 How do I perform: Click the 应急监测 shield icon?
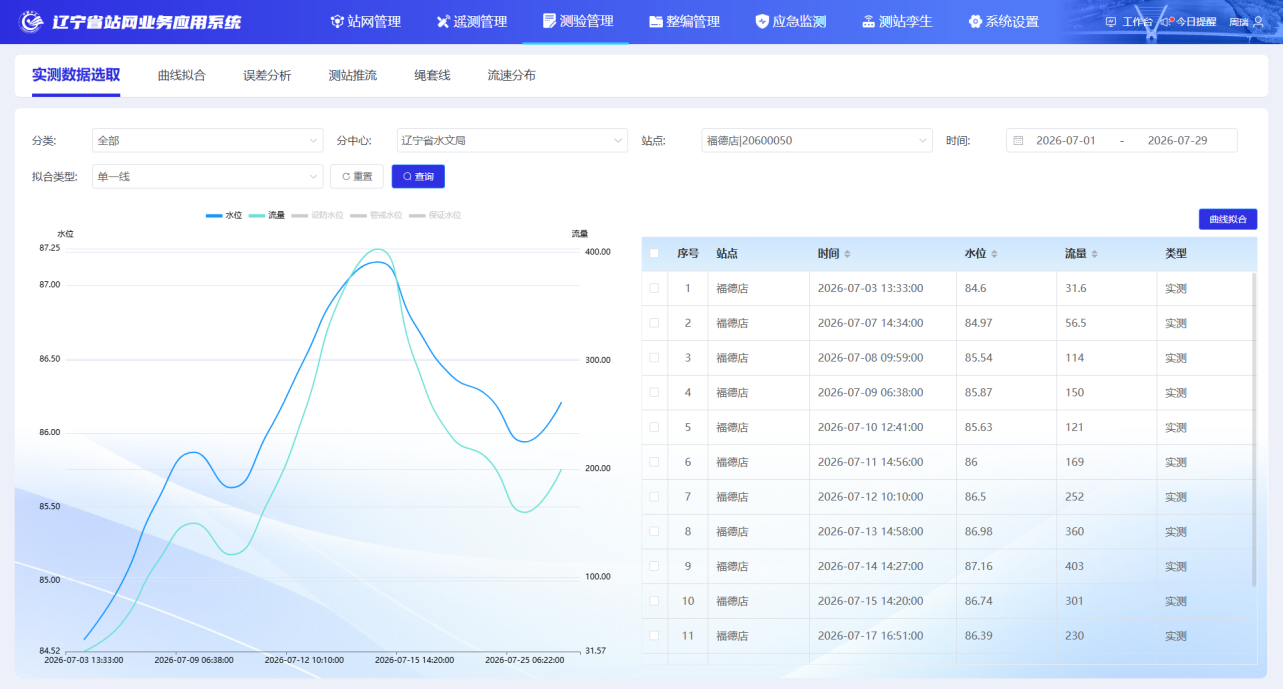pyautogui.click(x=762, y=22)
